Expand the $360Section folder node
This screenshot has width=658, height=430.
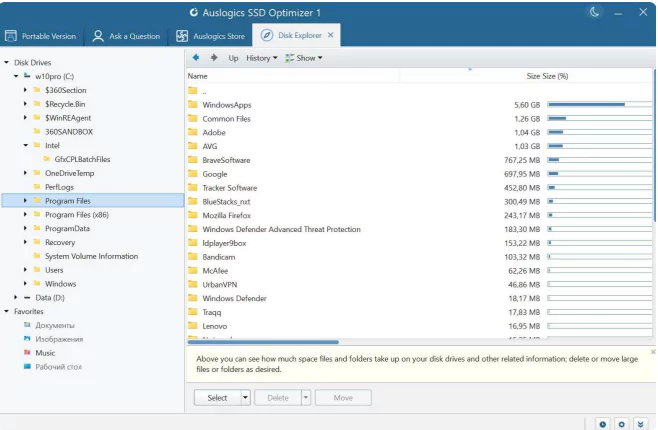[25, 90]
